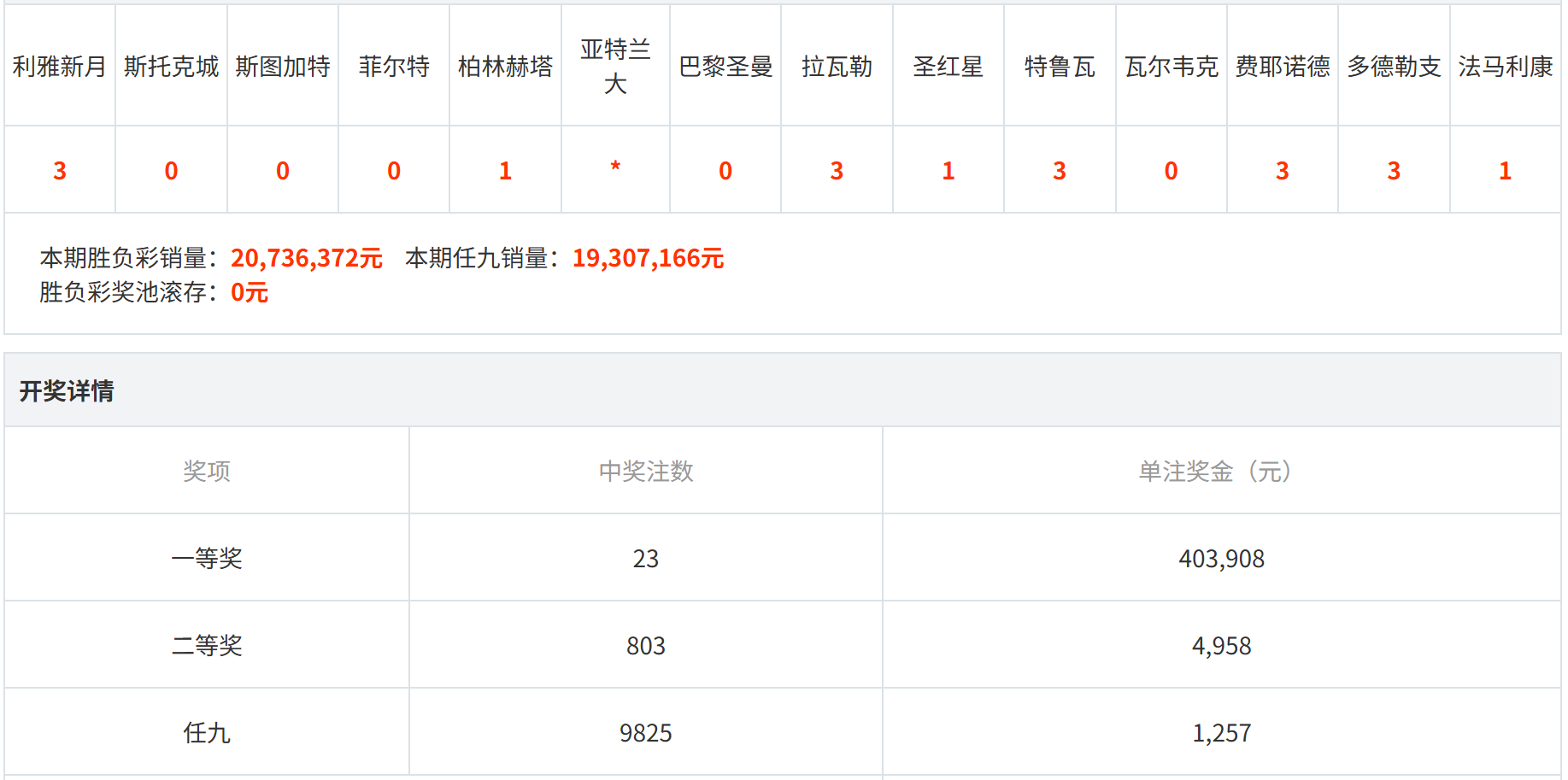Select team name 拉瓦勒
The width and height of the screenshot is (1568, 780).
837,67
